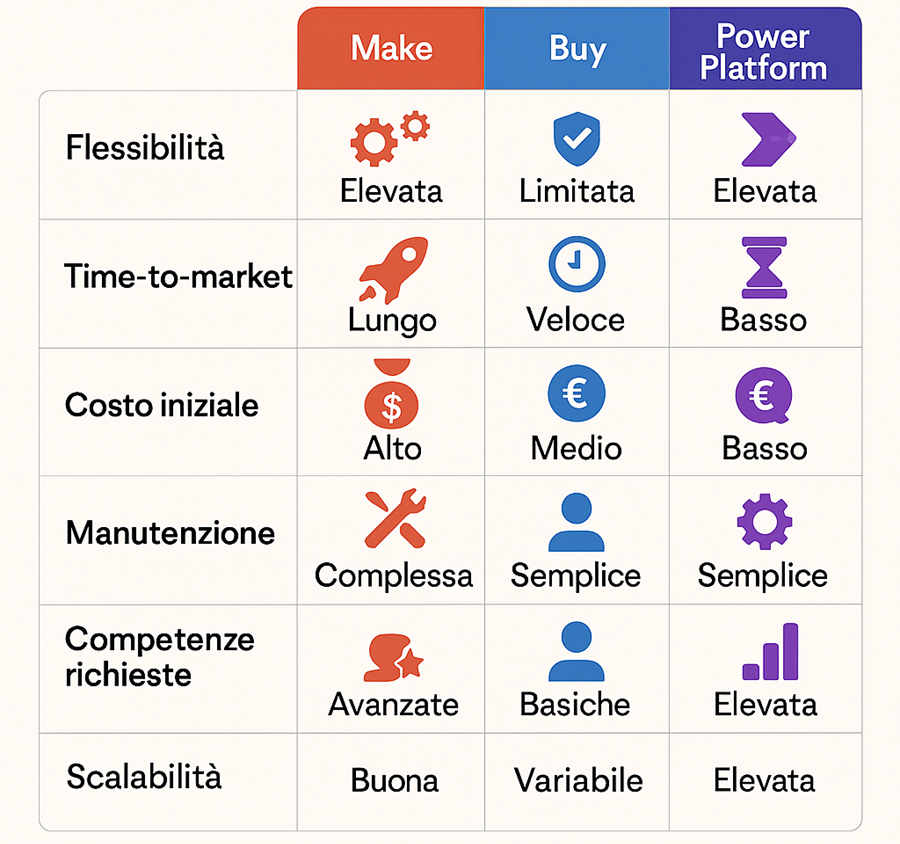
Task: Click the orange gears icon above Elevata
Action: [389, 140]
